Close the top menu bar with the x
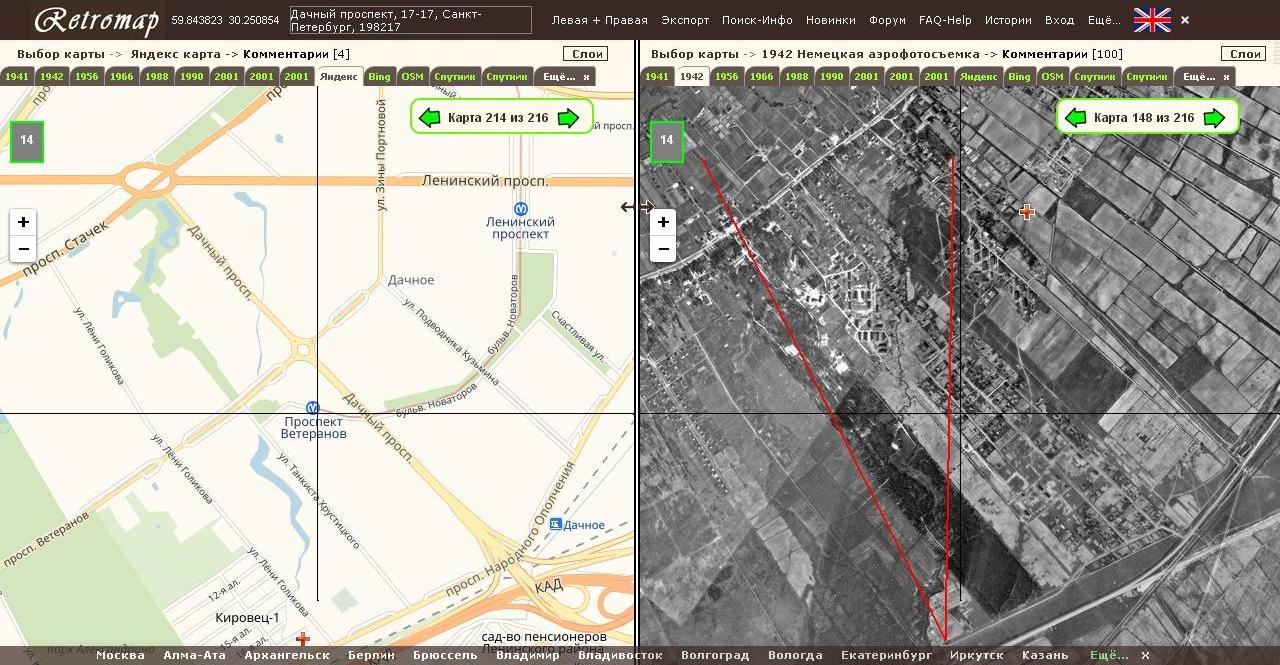Viewport: 1280px width, 665px height. [x=1185, y=20]
